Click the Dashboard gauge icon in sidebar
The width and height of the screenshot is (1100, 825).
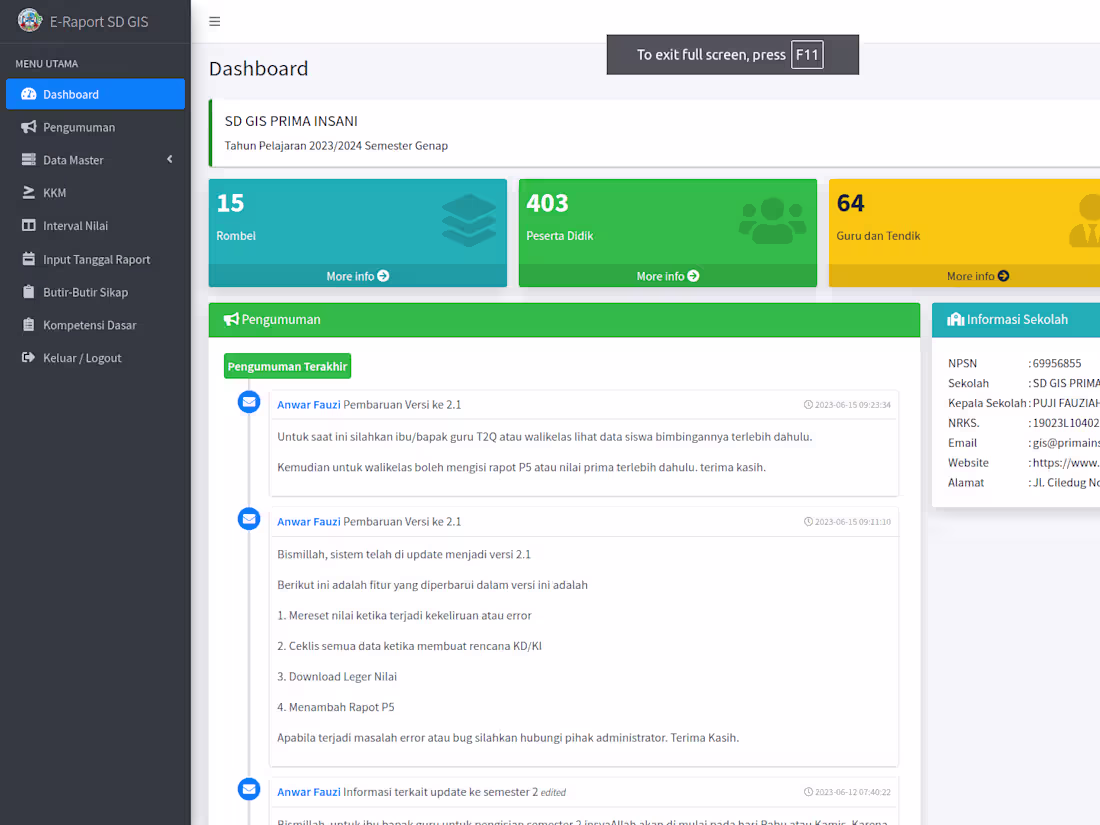[x=29, y=94]
